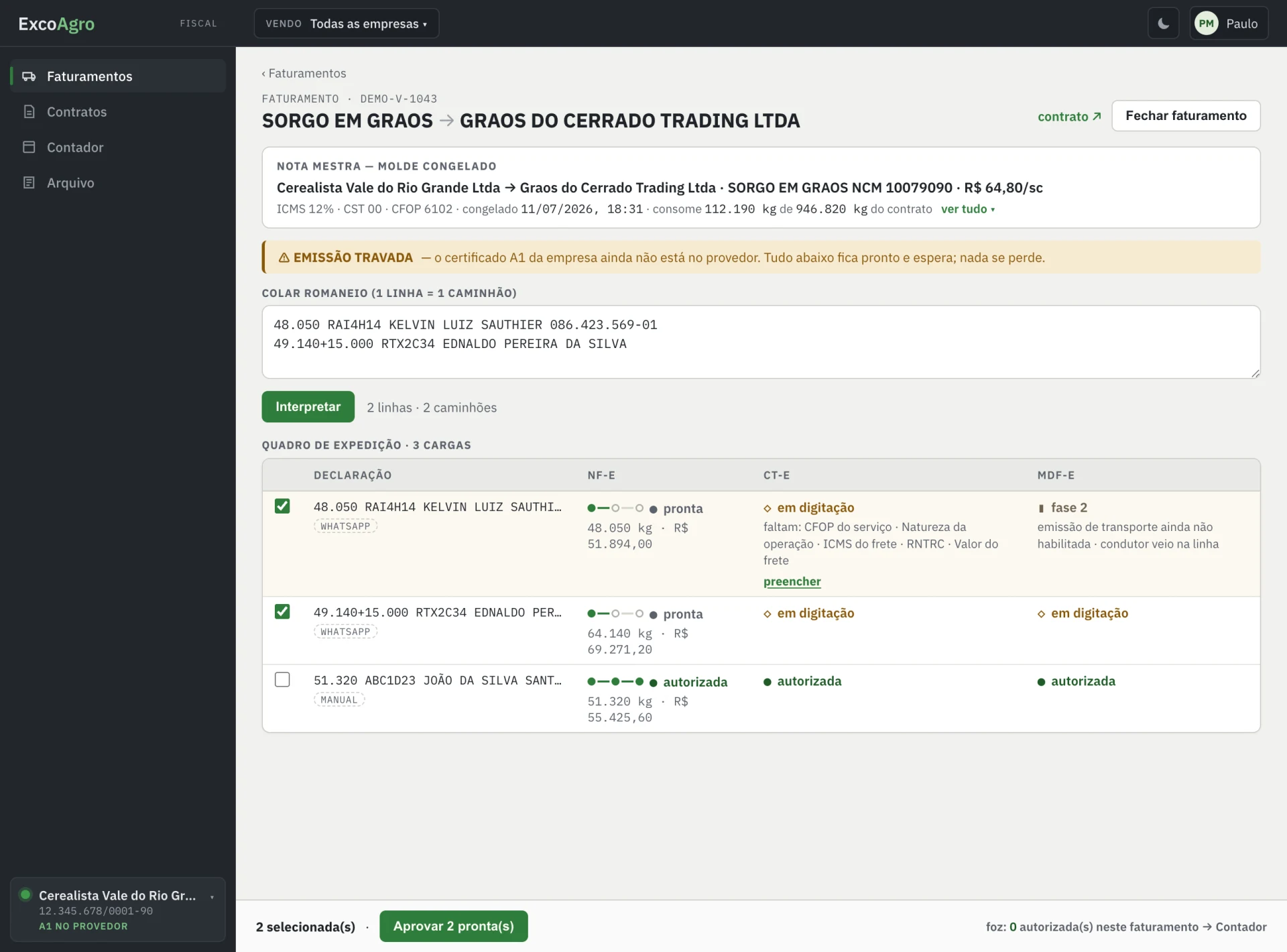Image resolution: width=1287 pixels, height=952 pixels.
Task: Click WHATSAPP tag on 48.050 row
Action: [x=345, y=527]
